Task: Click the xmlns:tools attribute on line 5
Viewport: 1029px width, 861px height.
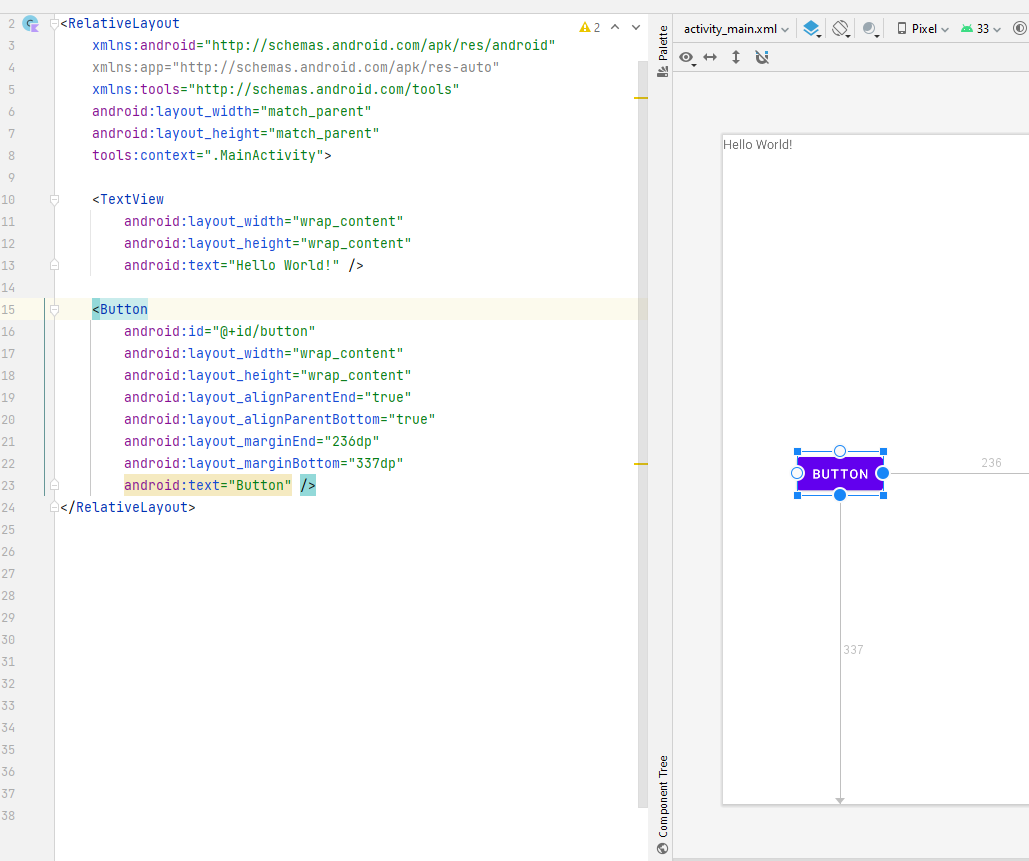Action: click(276, 89)
